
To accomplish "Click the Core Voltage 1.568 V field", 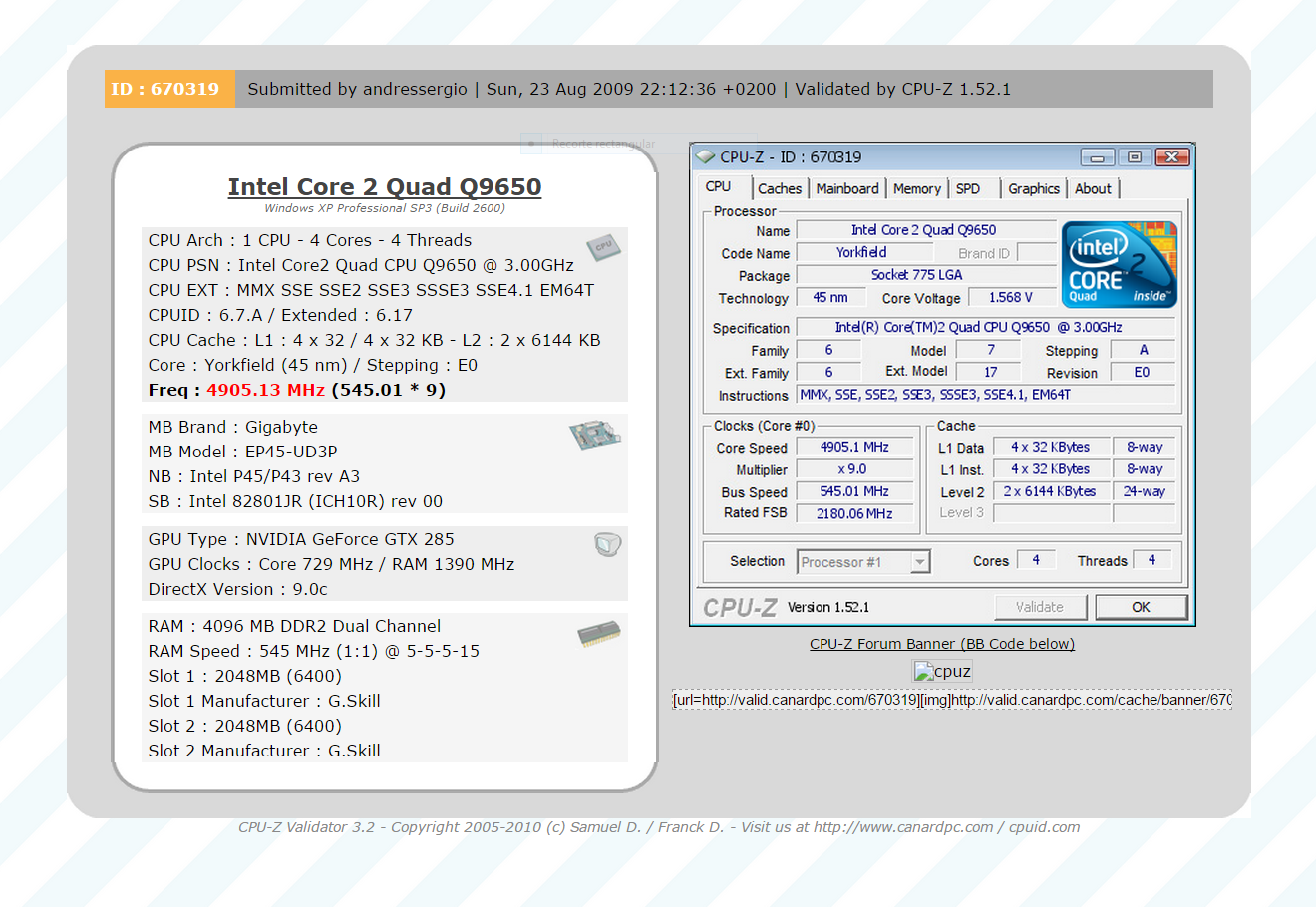I will [1012, 297].
